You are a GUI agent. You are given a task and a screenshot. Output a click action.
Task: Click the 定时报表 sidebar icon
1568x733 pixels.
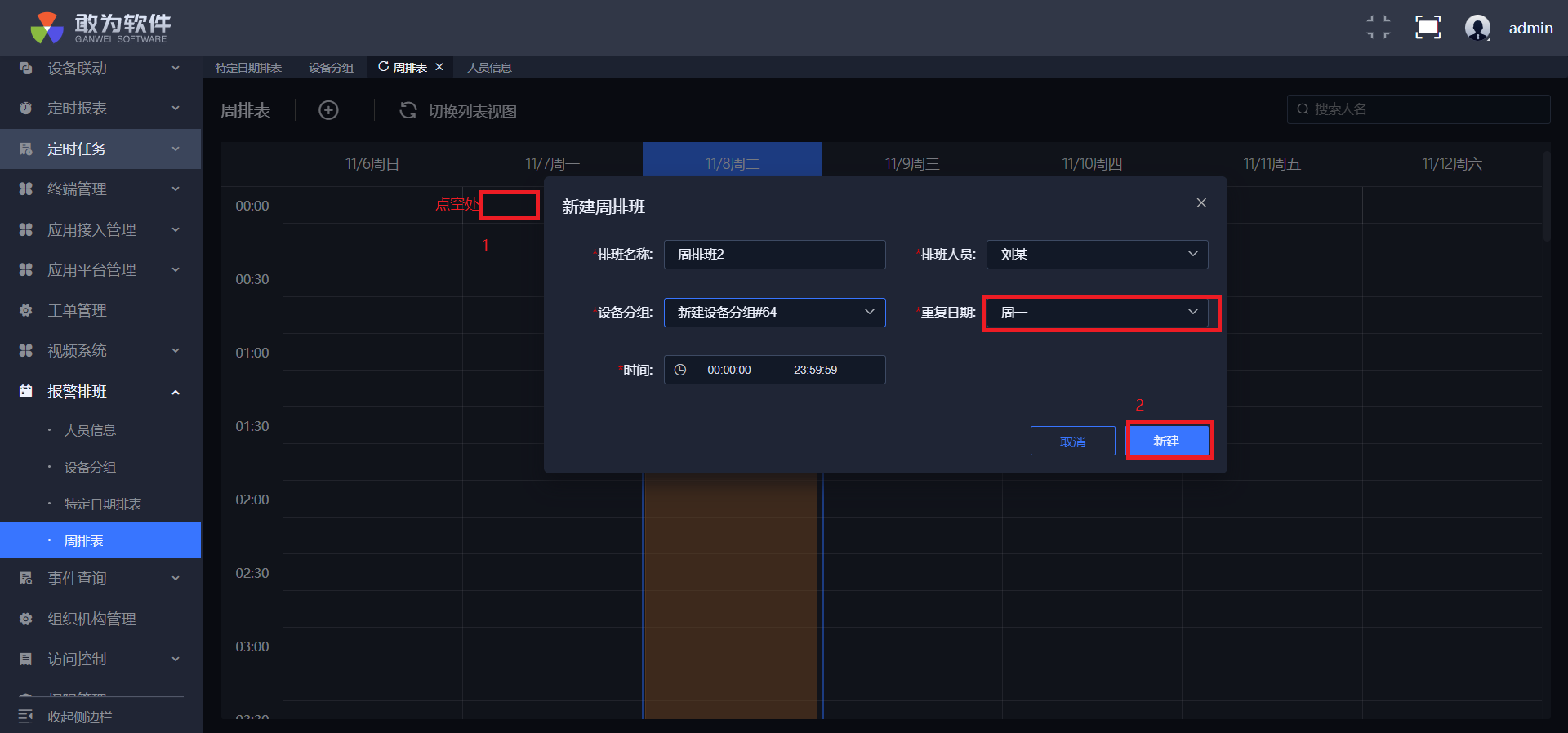[25, 109]
